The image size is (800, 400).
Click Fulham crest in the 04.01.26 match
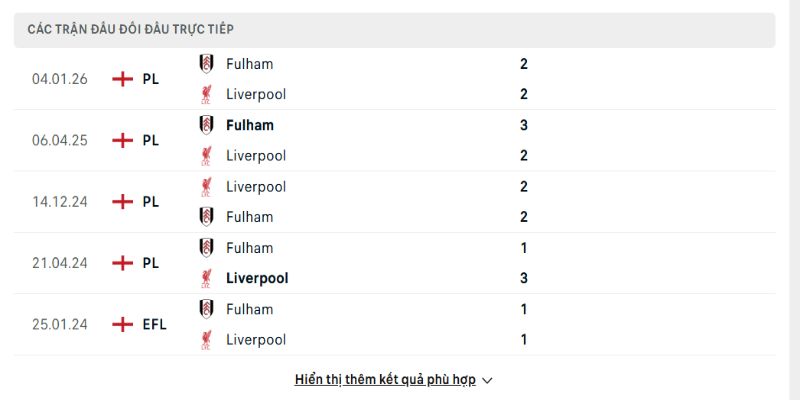click(x=206, y=64)
